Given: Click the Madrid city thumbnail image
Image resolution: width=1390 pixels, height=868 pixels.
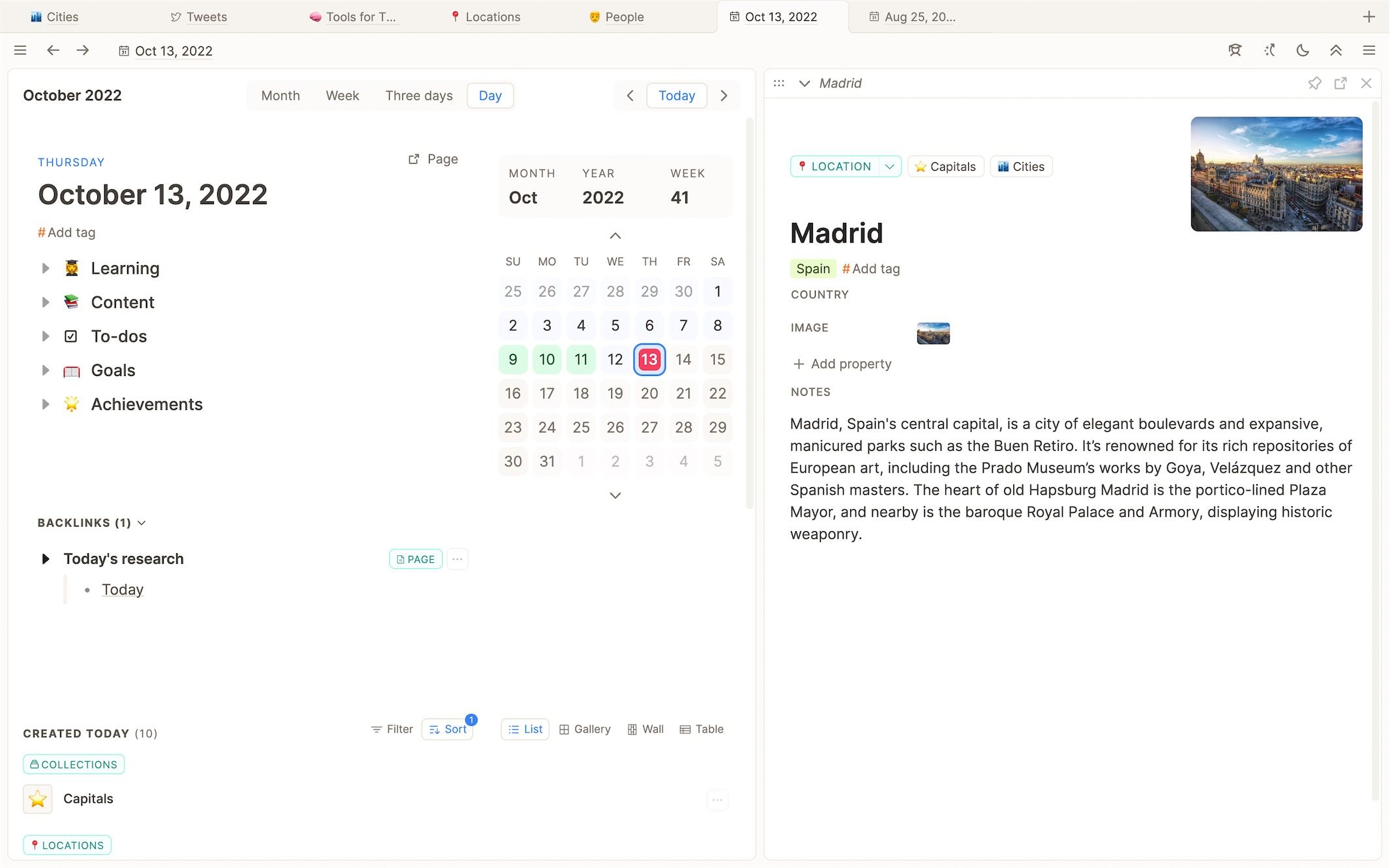Looking at the screenshot, I should click(x=1276, y=173).
